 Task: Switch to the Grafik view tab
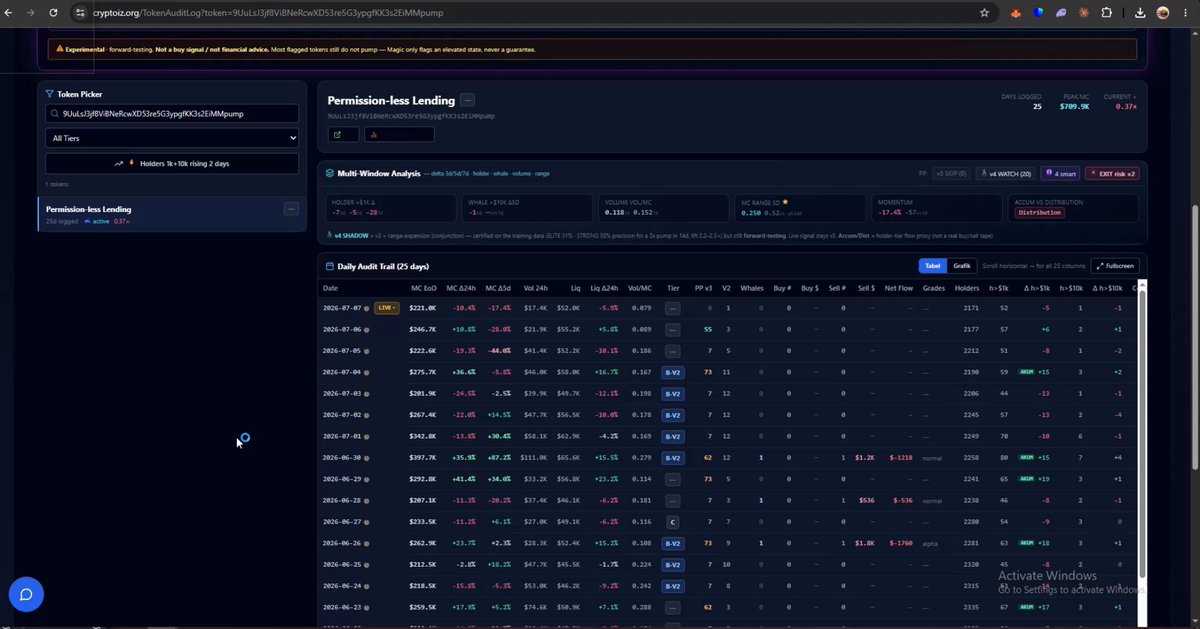pyautogui.click(x=962, y=266)
